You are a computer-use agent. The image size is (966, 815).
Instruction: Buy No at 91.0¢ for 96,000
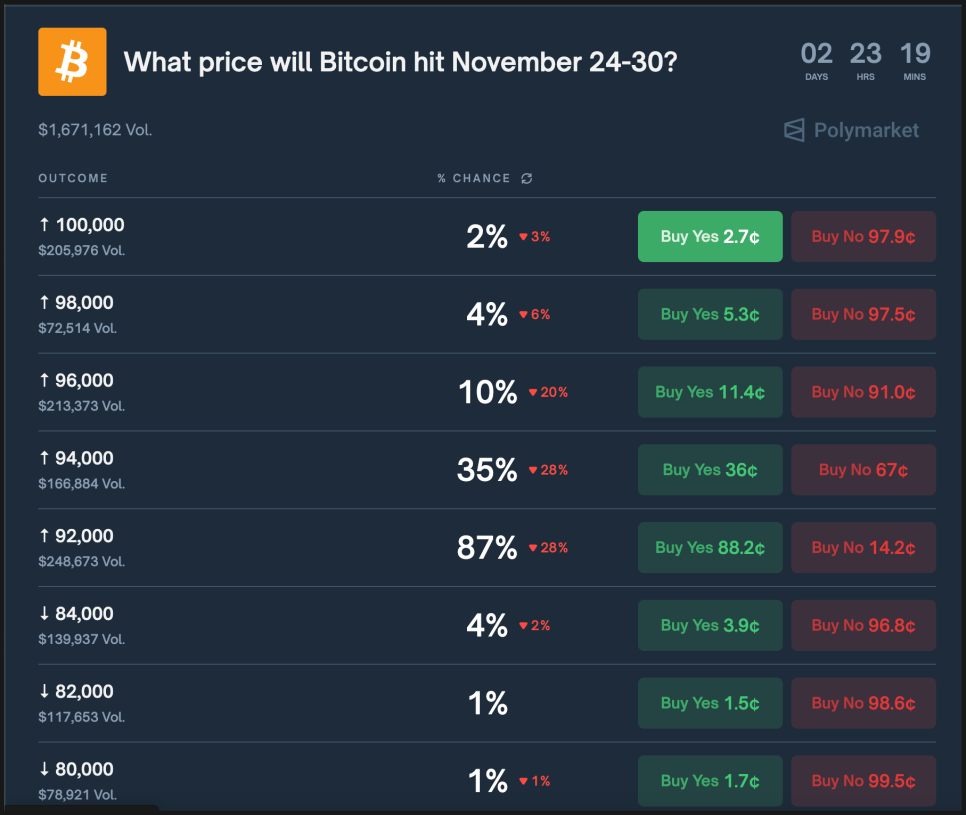pyautogui.click(x=863, y=392)
